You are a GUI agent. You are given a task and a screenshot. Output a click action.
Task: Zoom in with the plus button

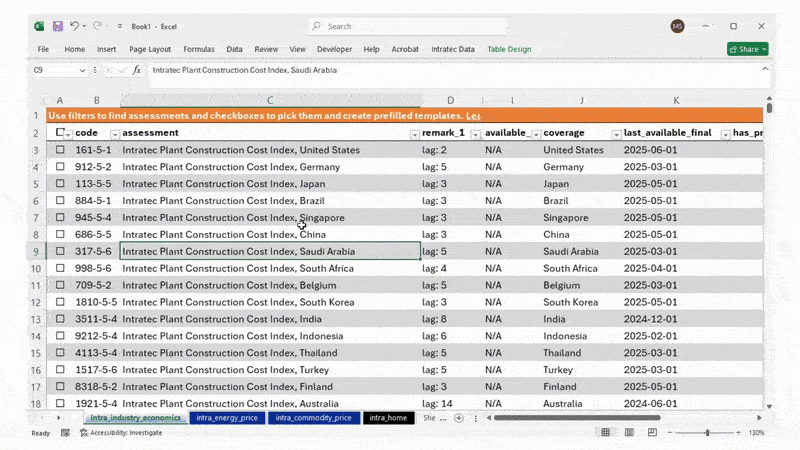[738, 433]
